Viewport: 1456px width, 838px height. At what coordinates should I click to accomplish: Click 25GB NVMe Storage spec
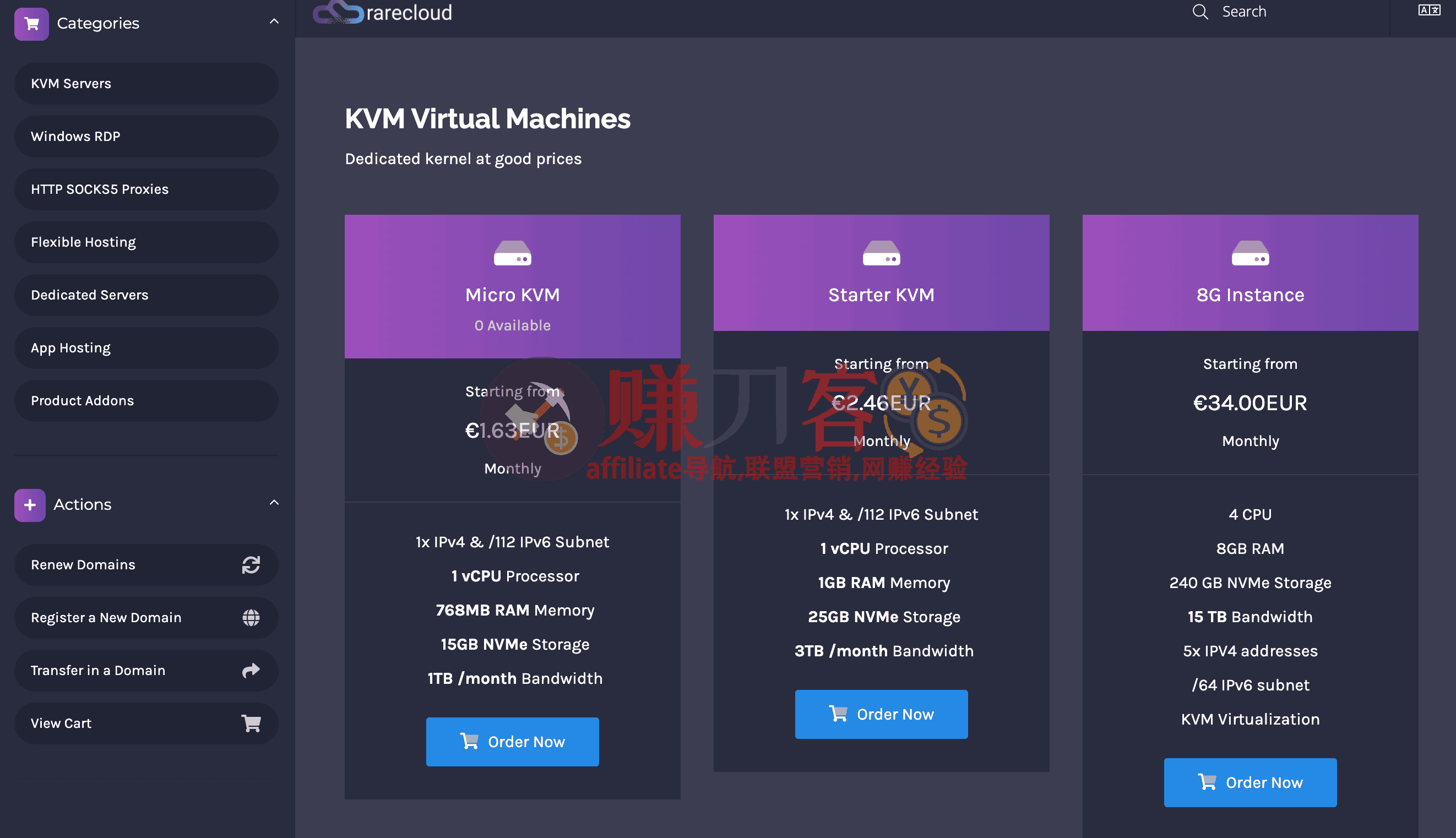pos(884,617)
